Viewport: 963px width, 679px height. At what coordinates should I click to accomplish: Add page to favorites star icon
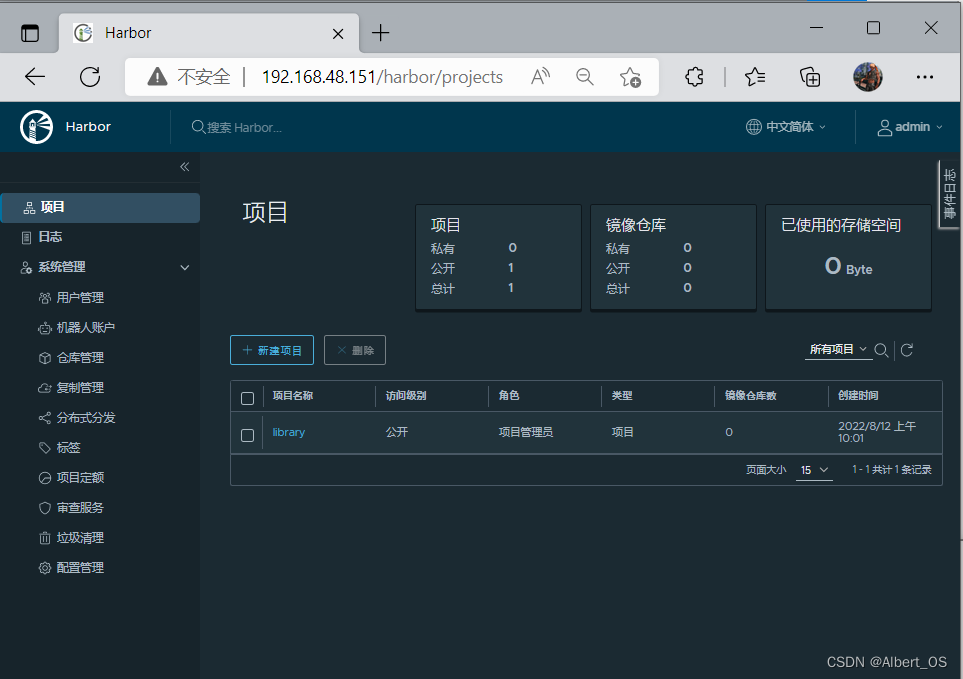point(630,77)
